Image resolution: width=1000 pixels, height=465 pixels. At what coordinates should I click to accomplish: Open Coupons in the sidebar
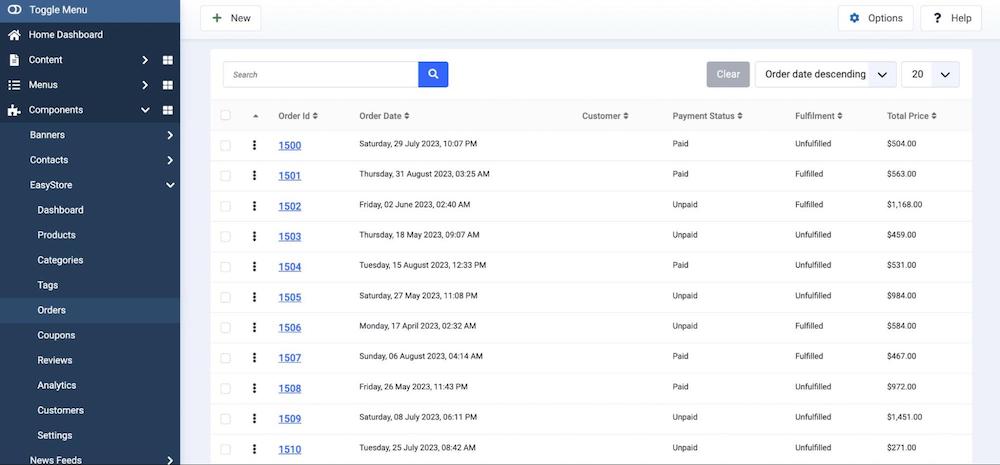tap(56, 335)
